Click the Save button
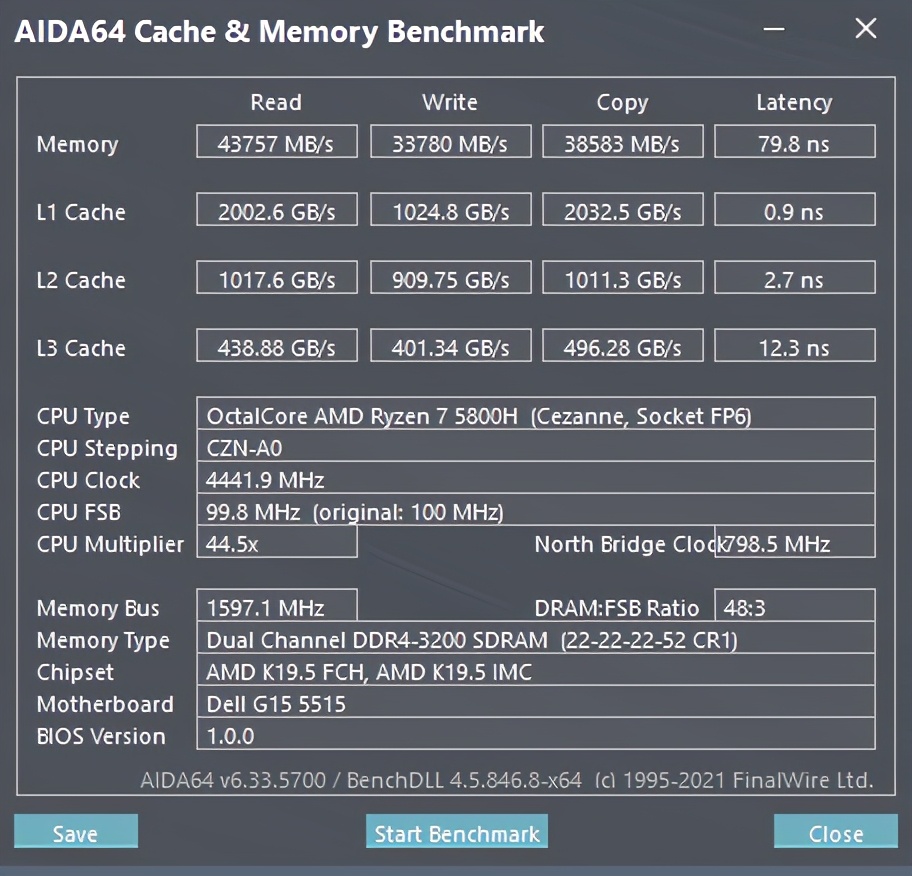The height and width of the screenshot is (876, 912). tap(76, 832)
